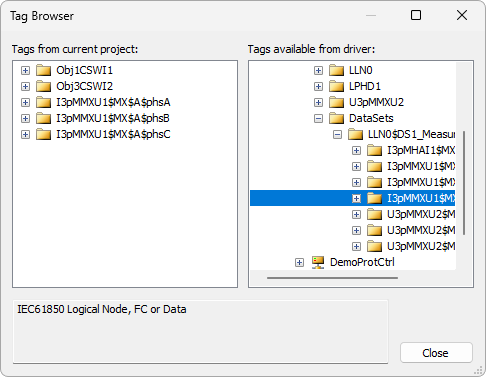Expand the Obj1CSWI1 node
The image size is (486, 377).
(x=25, y=70)
